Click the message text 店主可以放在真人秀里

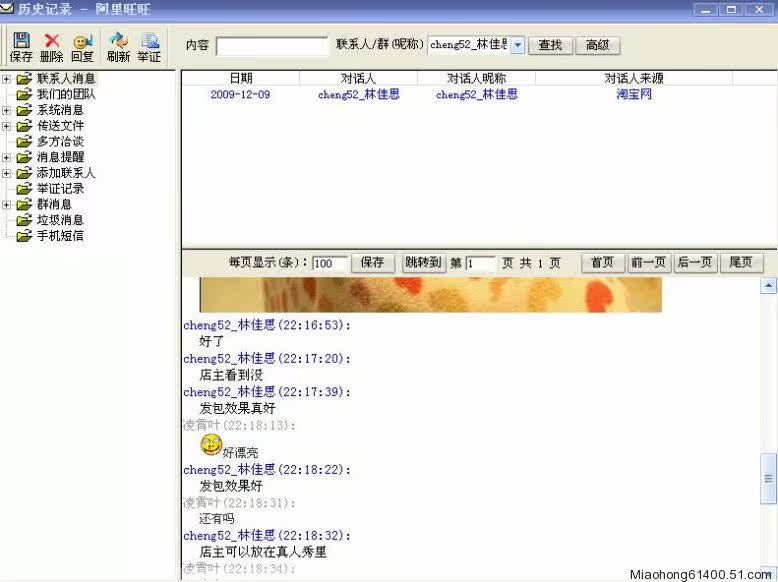point(263,552)
